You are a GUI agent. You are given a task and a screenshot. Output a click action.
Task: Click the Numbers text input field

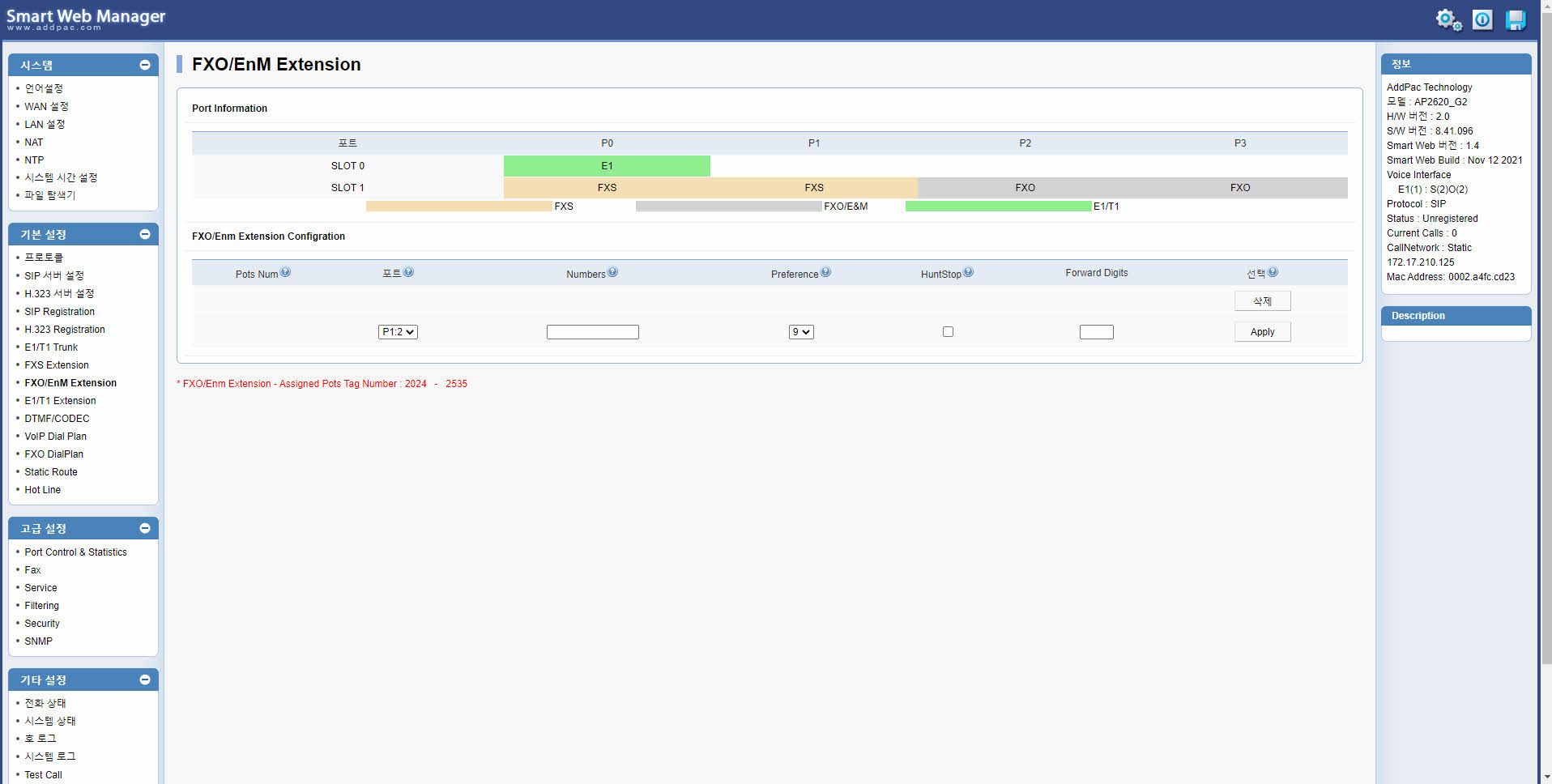click(592, 332)
